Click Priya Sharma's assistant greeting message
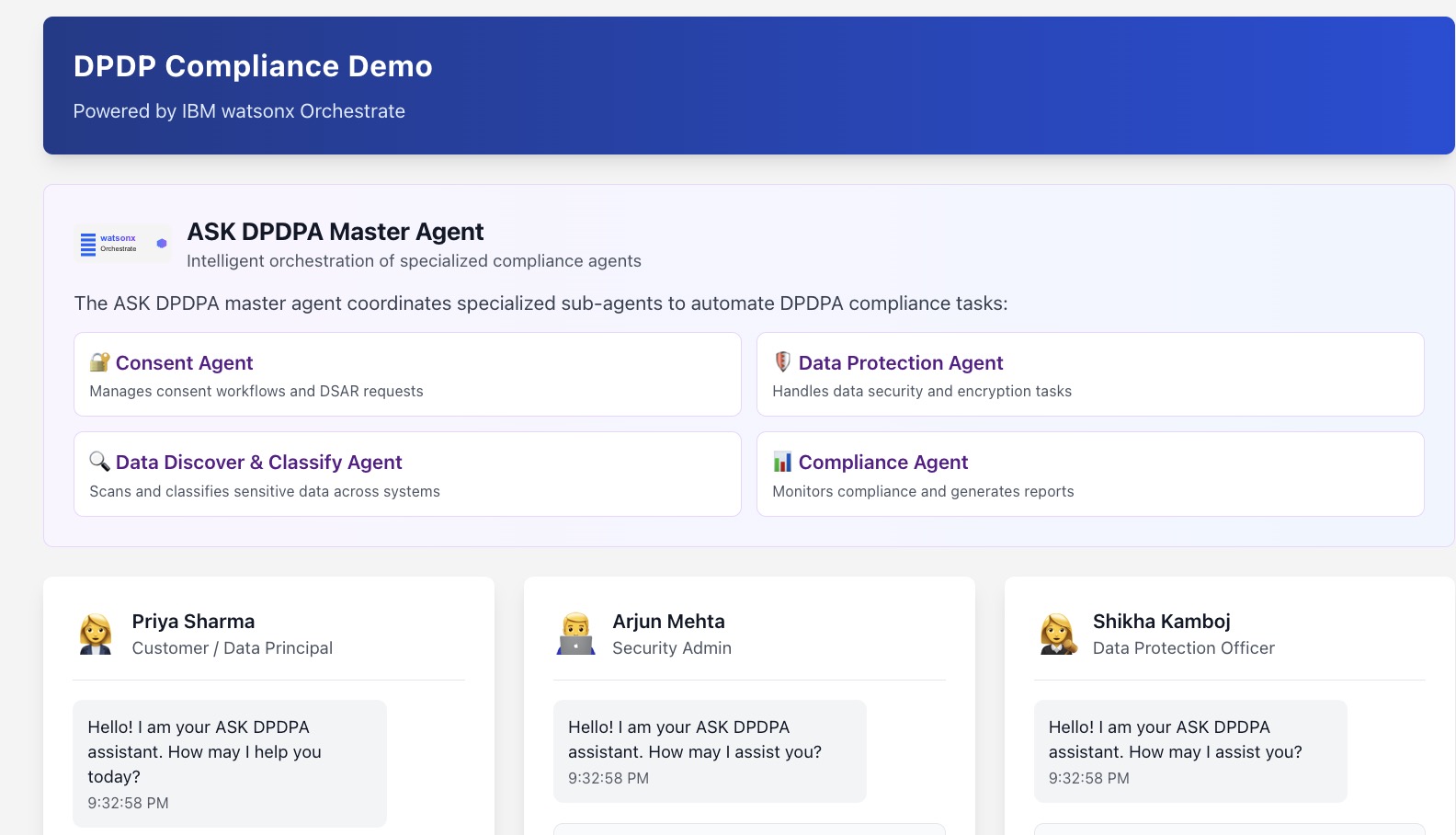Image resolution: width=1456 pixels, height=835 pixels. pyautogui.click(x=230, y=763)
